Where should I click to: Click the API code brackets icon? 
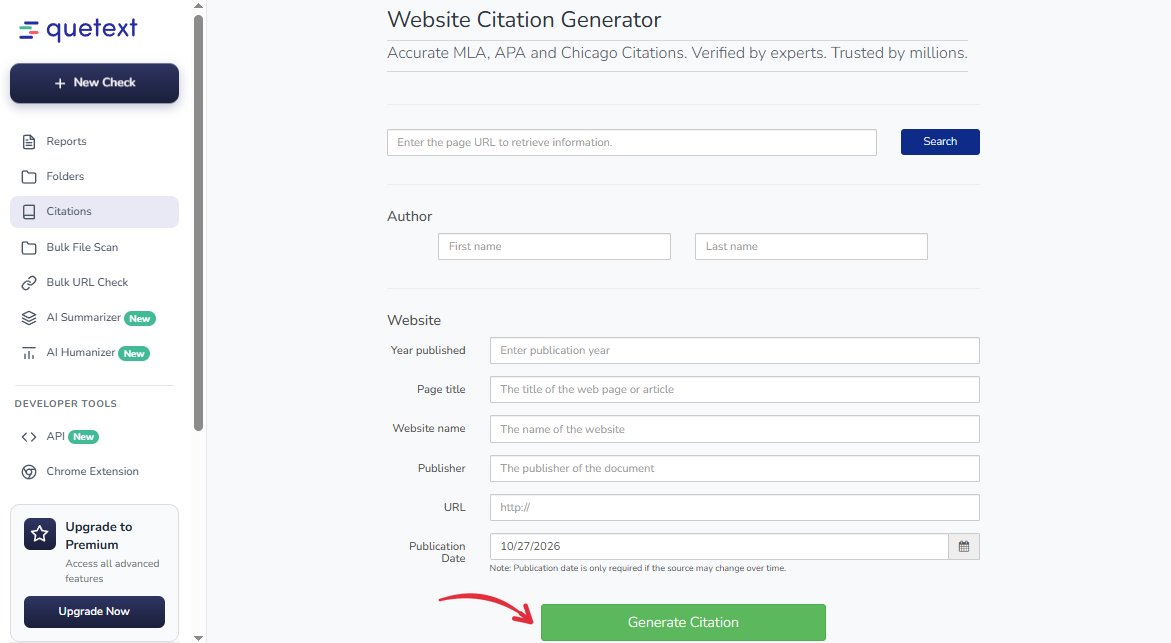(29, 437)
